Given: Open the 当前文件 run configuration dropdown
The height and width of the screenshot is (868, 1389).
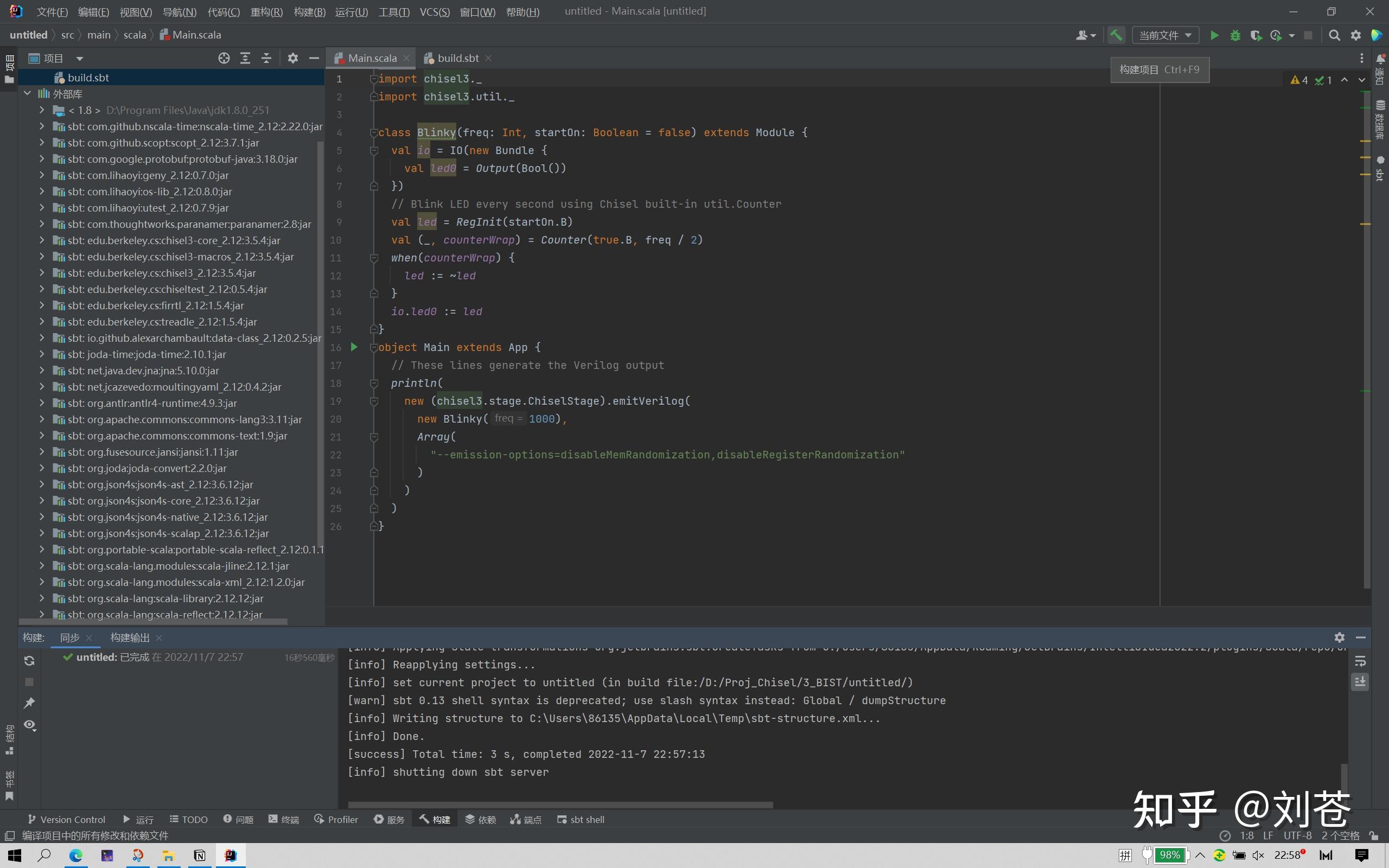Looking at the screenshot, I should click(1164, 35).
